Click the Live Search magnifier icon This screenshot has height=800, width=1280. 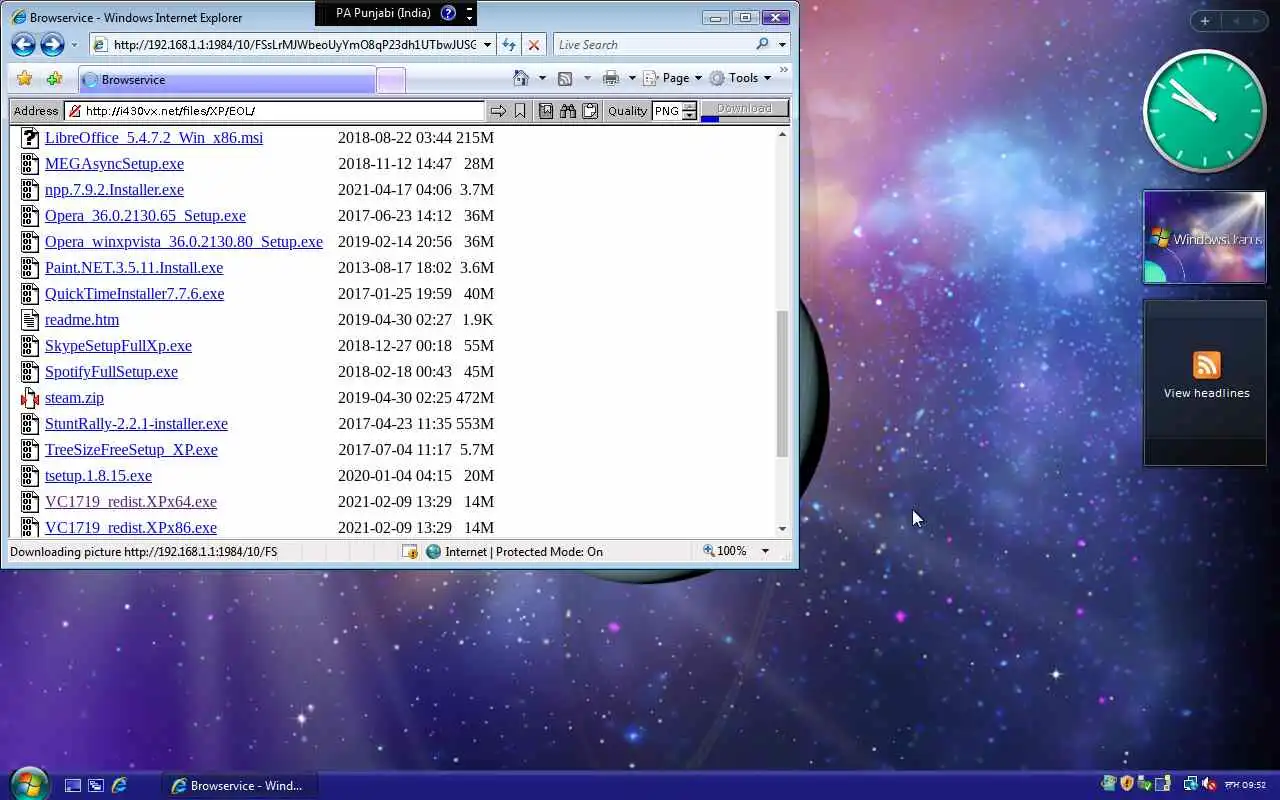point(763,44)
